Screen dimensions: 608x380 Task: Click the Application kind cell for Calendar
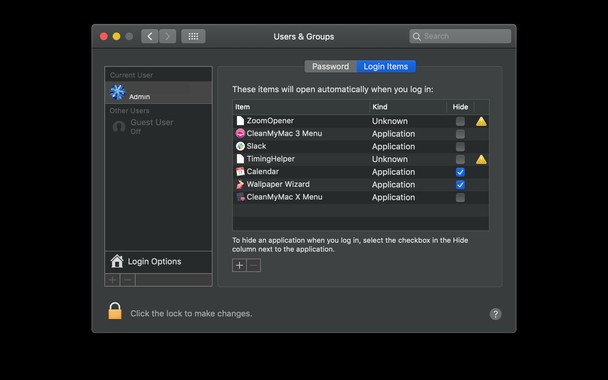[x=393, y=172]
